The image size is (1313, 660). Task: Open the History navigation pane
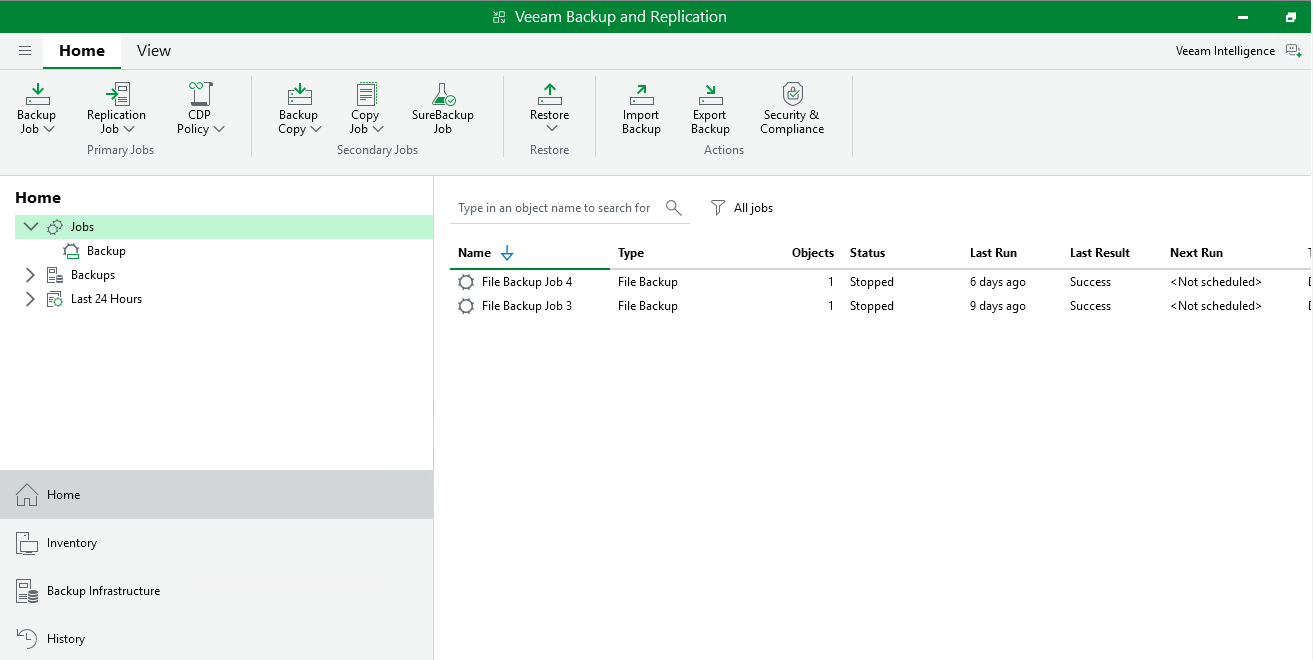217,639
